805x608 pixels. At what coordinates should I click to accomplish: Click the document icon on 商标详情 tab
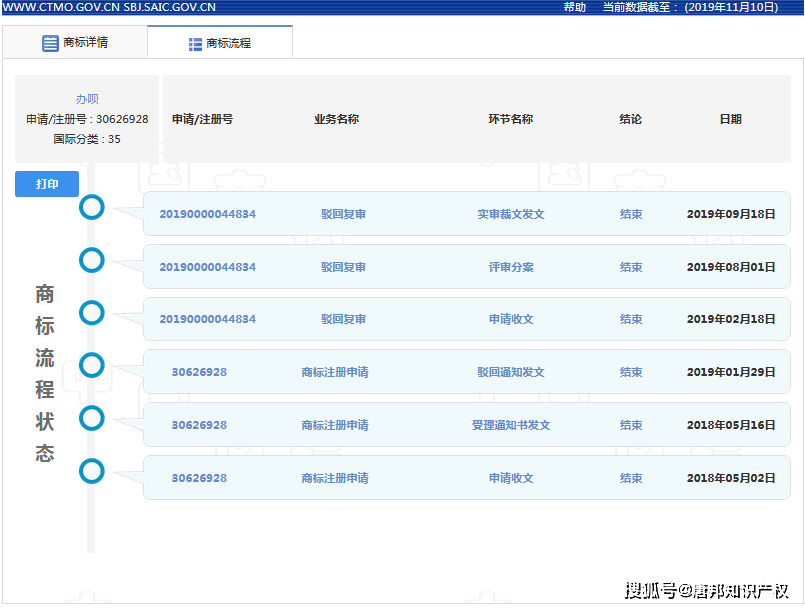point(50,43)
